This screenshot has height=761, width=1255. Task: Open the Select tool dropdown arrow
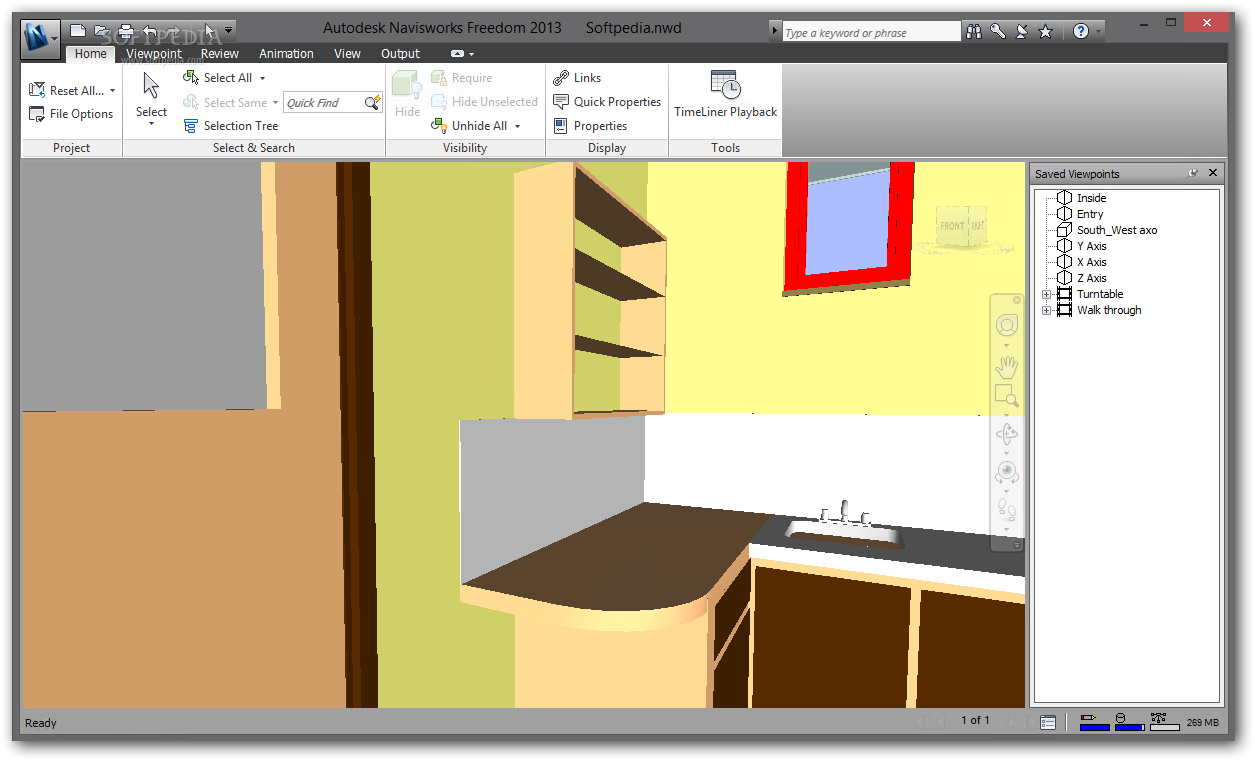[x=152, y=124]
